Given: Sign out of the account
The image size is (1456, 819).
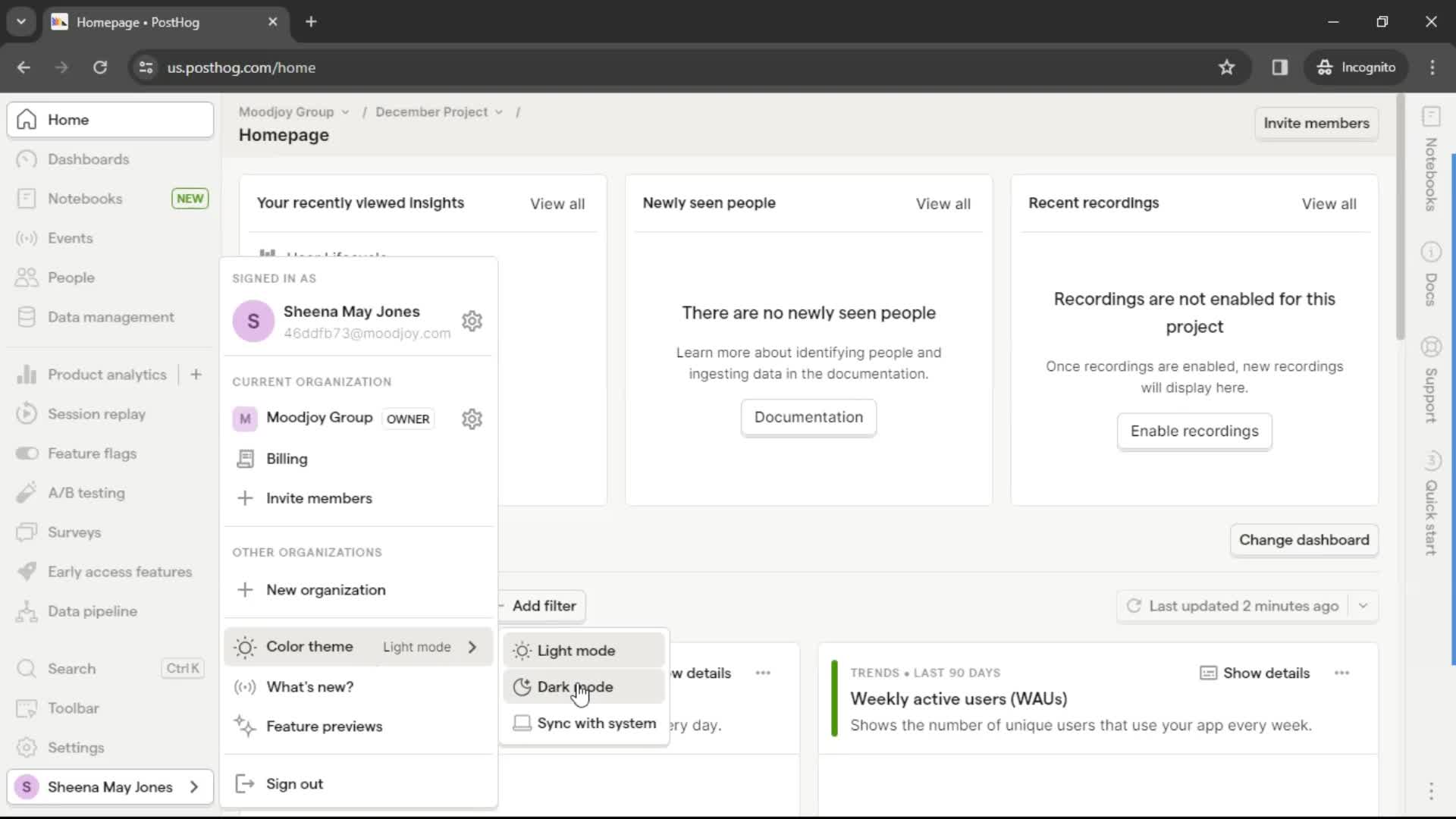Looking at the screenshot, I should [358, 784].
